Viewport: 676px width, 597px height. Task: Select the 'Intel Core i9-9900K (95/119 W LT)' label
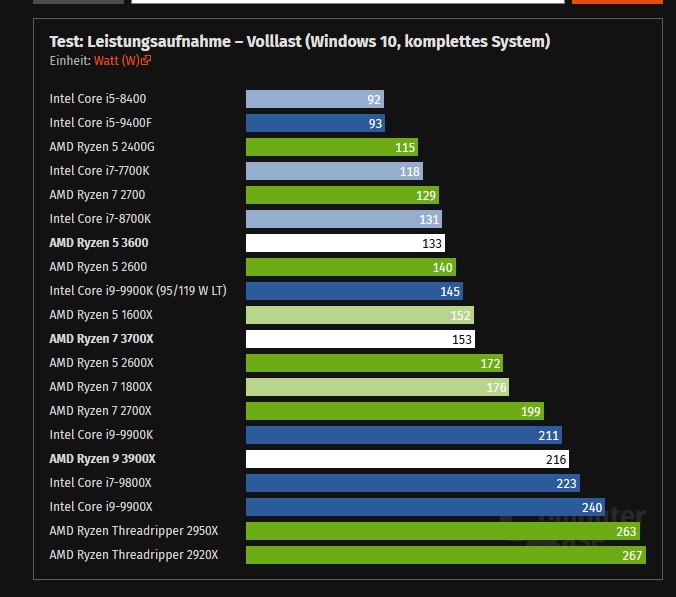click(138, 291)
